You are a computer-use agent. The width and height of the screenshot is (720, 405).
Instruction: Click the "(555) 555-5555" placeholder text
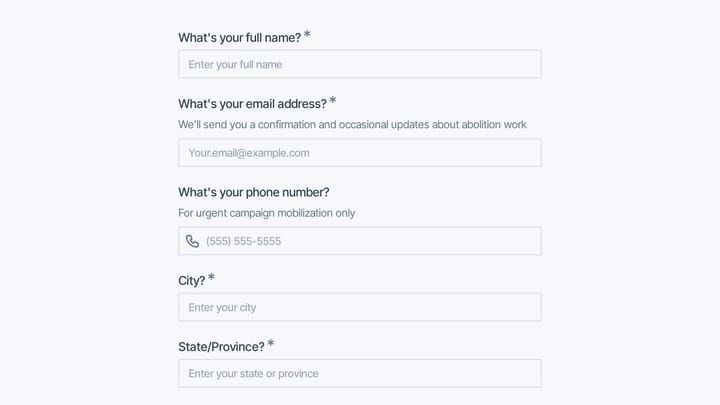coord(243,241)
